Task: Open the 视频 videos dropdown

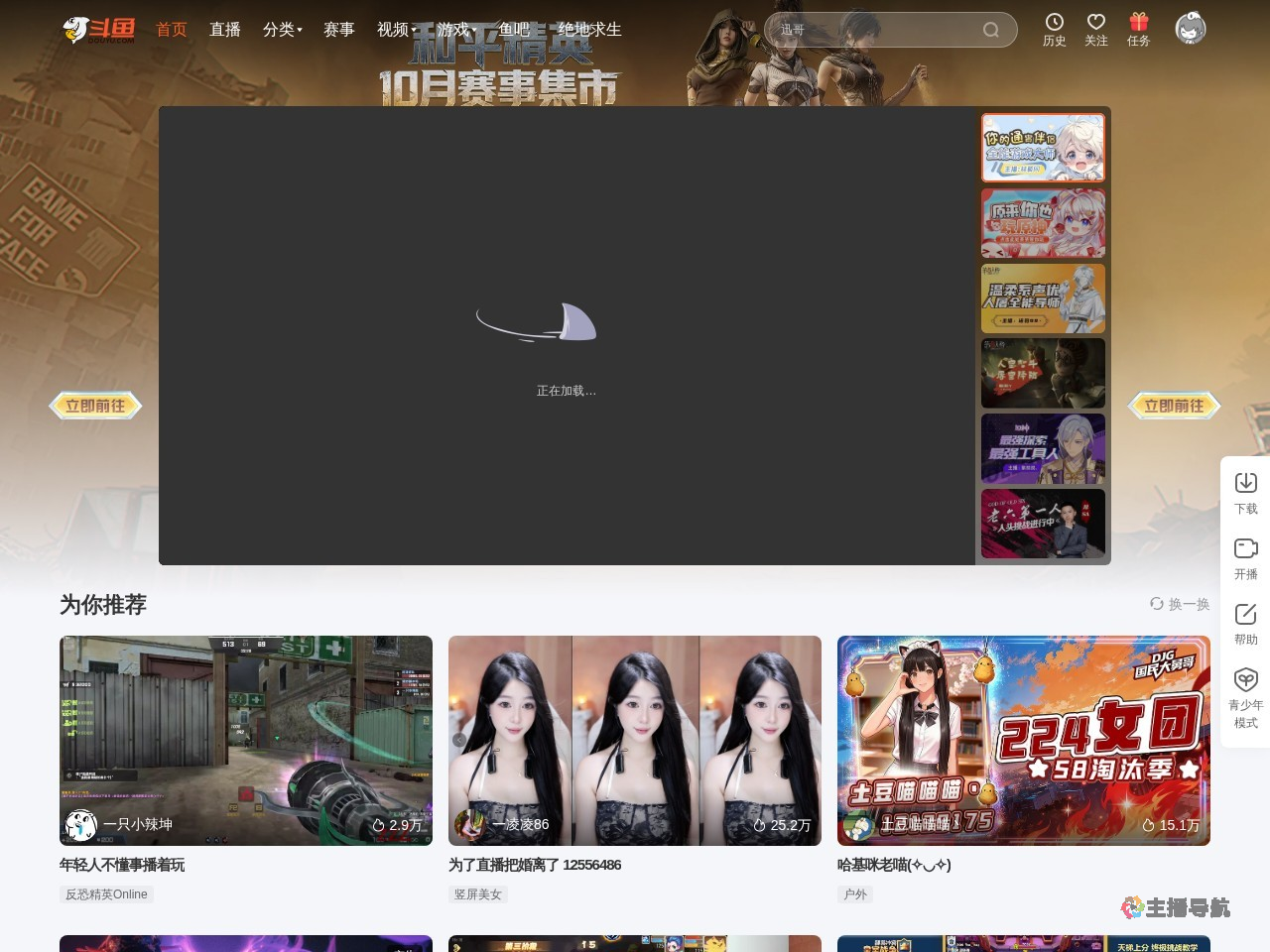Action: point(393,30)
